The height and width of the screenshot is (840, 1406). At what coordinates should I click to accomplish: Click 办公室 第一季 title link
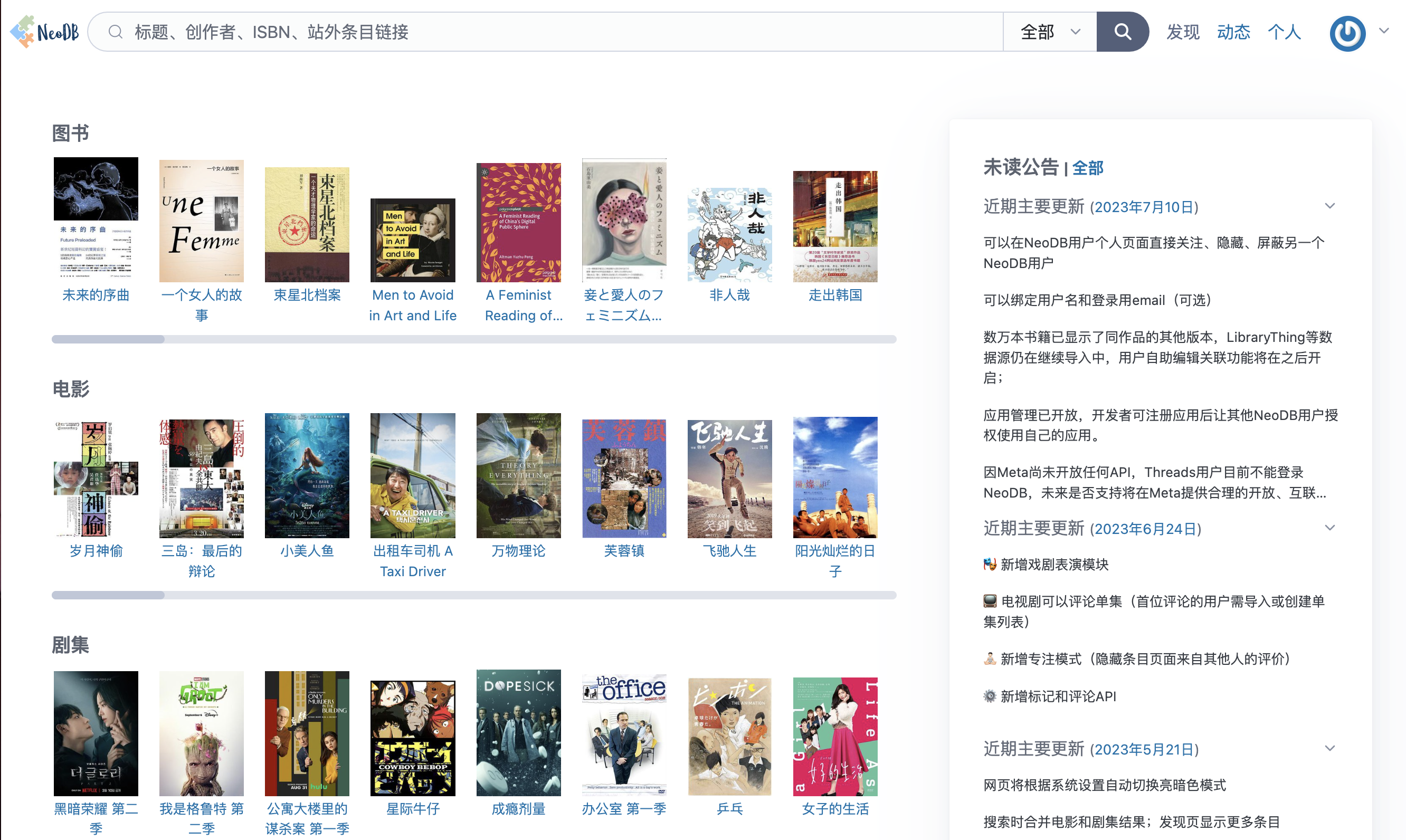tap(624, 809)
